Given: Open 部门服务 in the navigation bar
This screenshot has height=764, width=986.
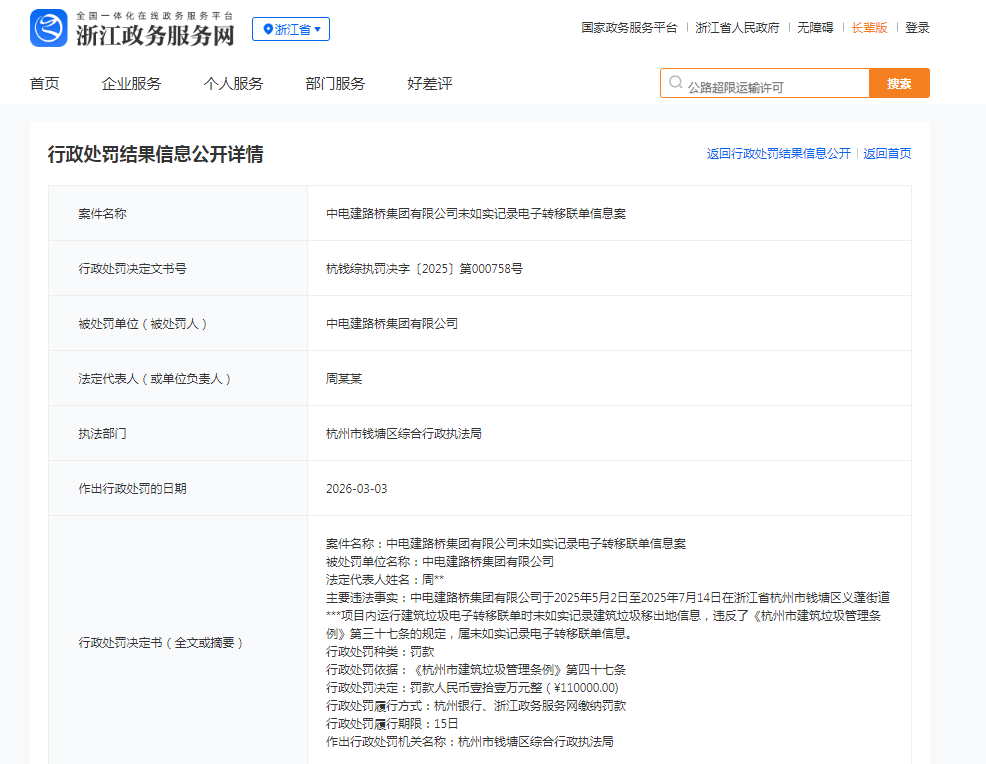Looking at the screenshot, I should 335,84.
